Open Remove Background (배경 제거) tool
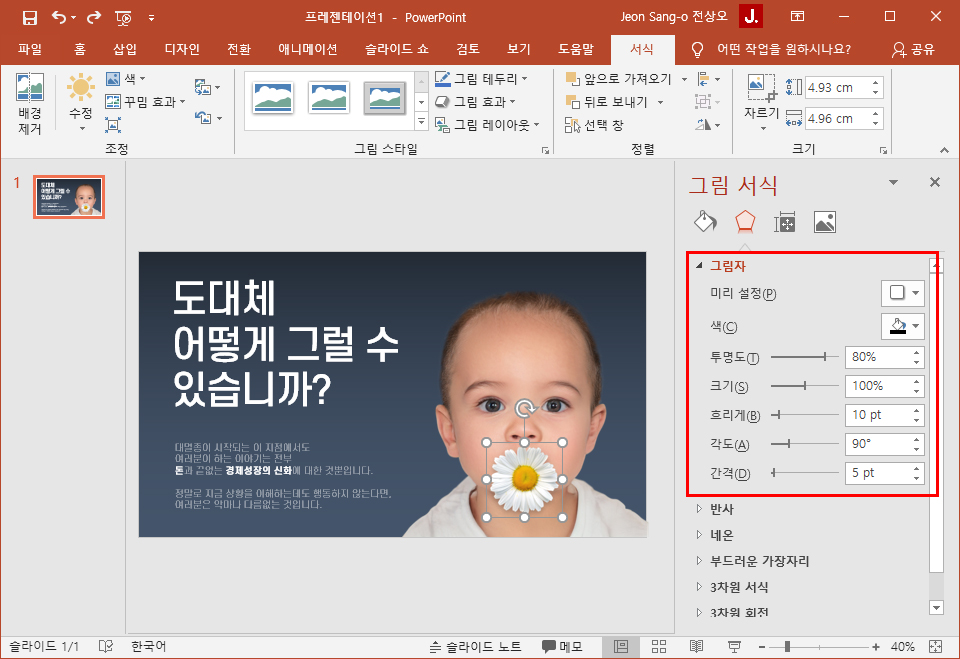This screenshot has width=960, height=659. (29, 104)
